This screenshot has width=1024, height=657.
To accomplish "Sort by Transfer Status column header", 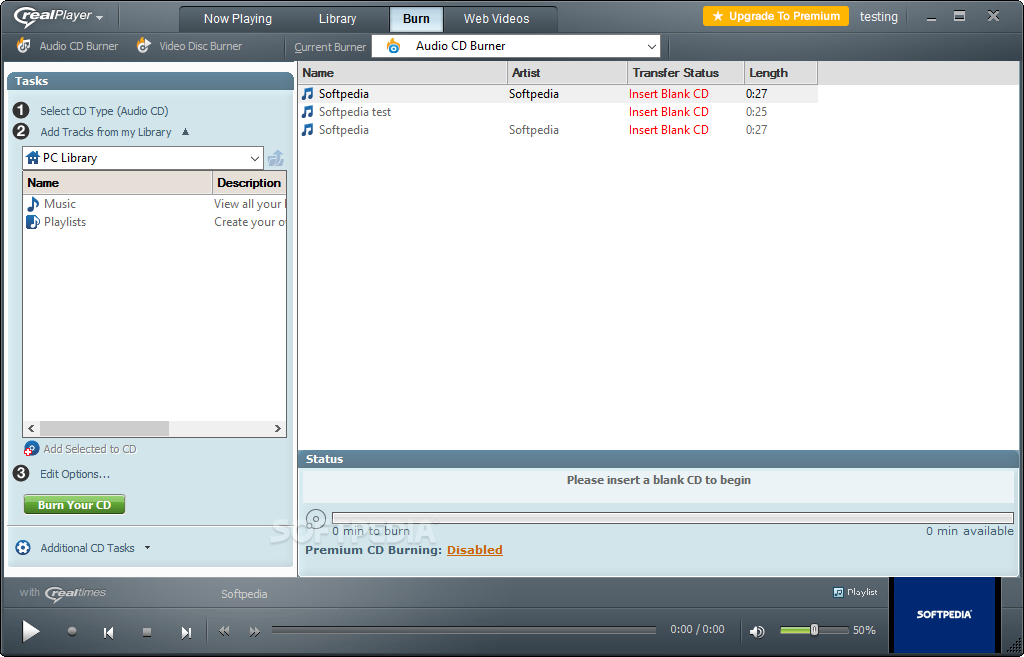I will pyautogui.click(x=686, y=73).
